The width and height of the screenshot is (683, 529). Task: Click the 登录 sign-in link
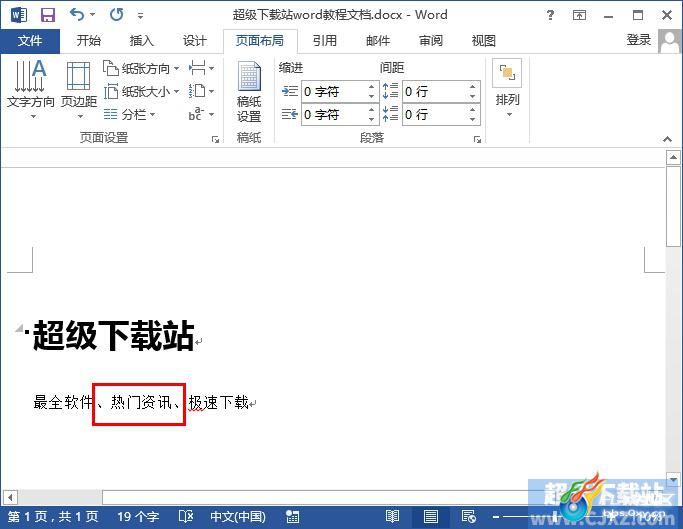(x=639, y=40)
